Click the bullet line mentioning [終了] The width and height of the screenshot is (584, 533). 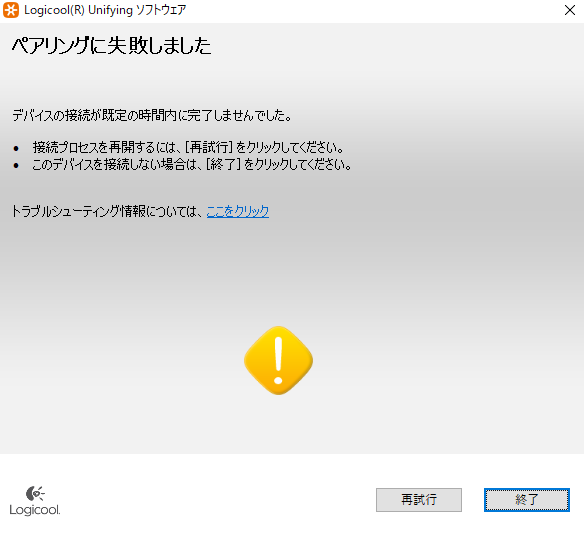point(192,164)
